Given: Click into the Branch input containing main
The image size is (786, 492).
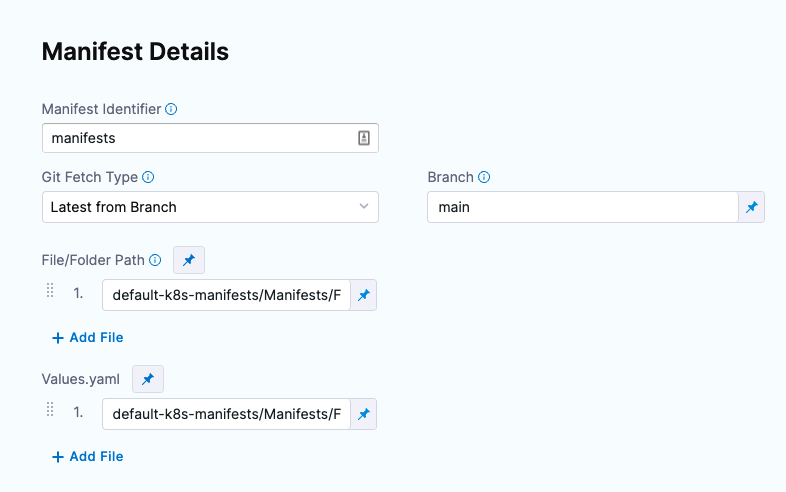Looking at the screenshot, I should coord(580,208).
